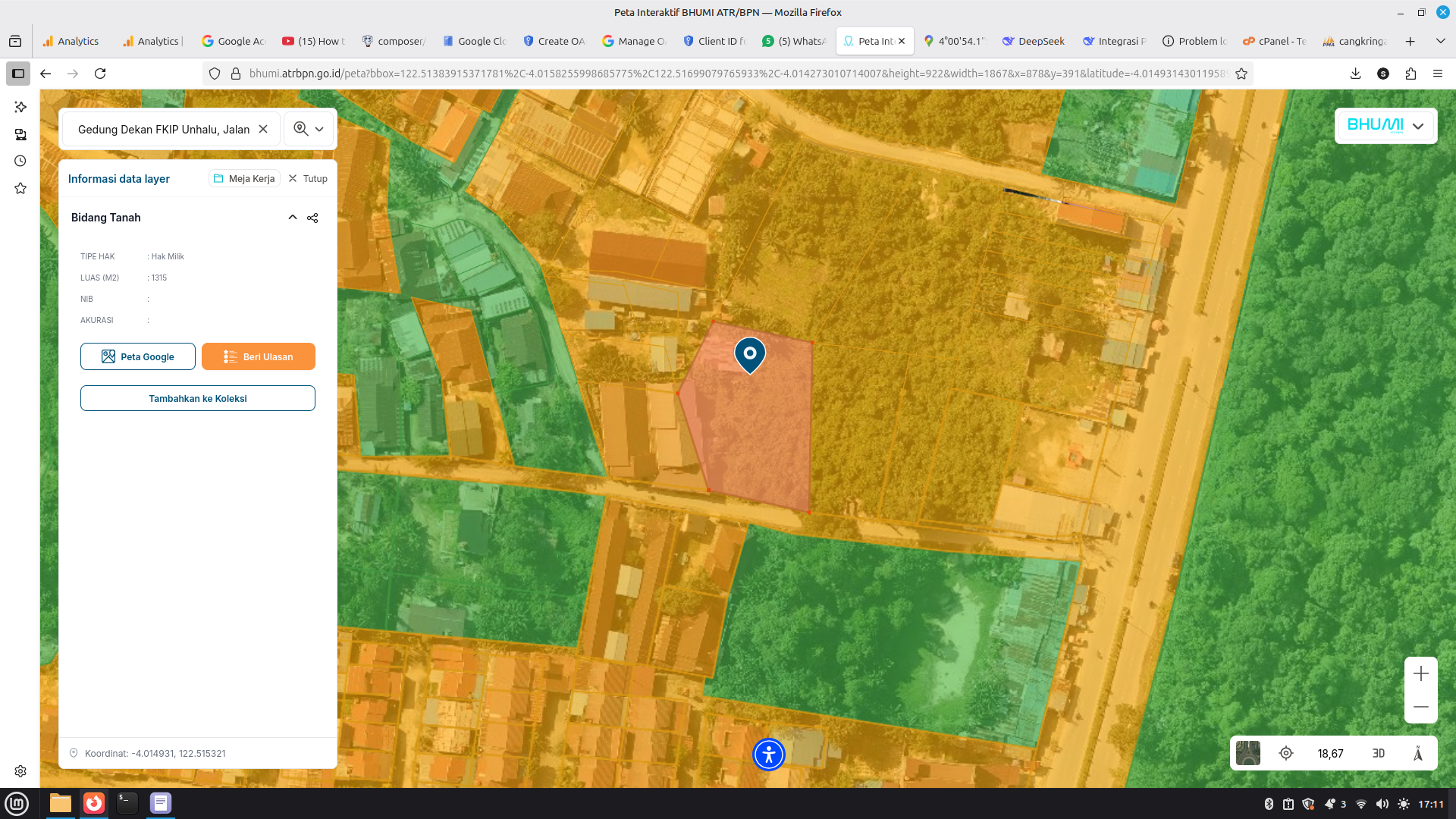Zoom out with the map minus button

pyautogui.click(x=1420, y=707)
